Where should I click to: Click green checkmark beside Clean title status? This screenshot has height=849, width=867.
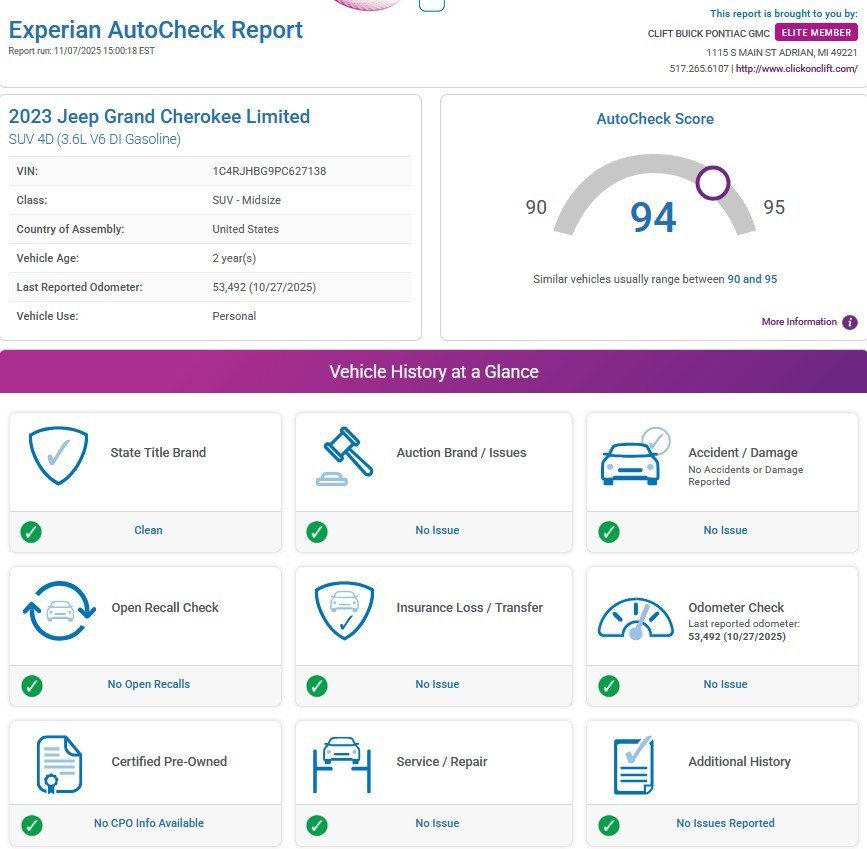click(32, 531)
